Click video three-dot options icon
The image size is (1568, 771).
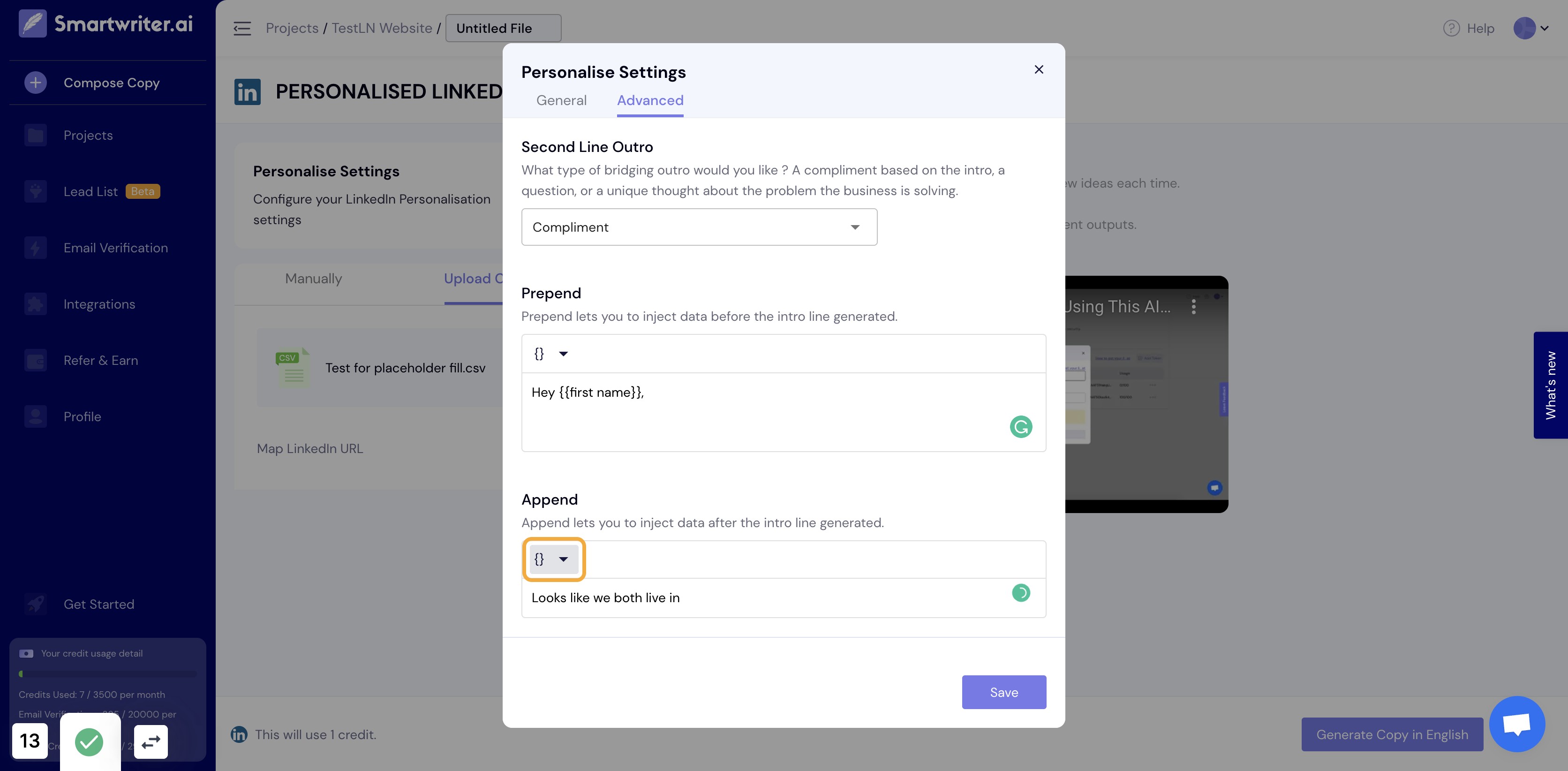[1194, 306]
